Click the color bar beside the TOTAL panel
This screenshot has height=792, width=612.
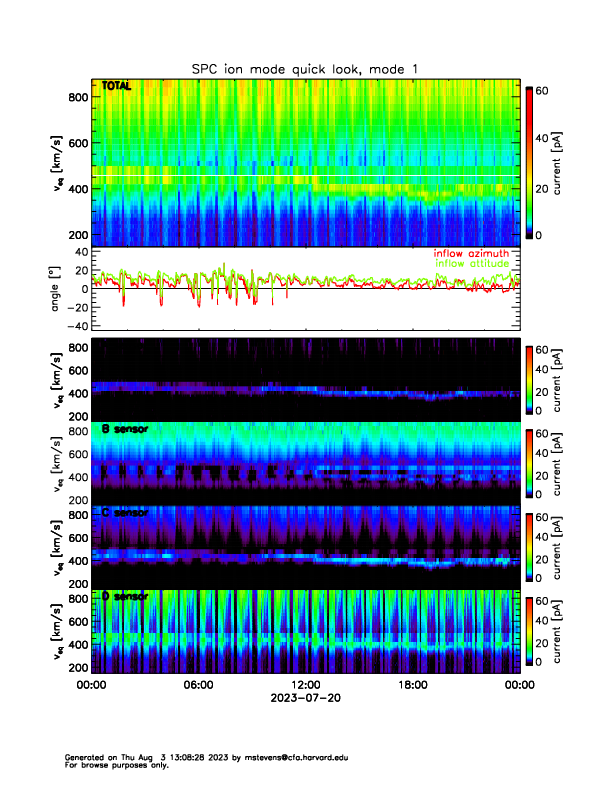(529, 160)
